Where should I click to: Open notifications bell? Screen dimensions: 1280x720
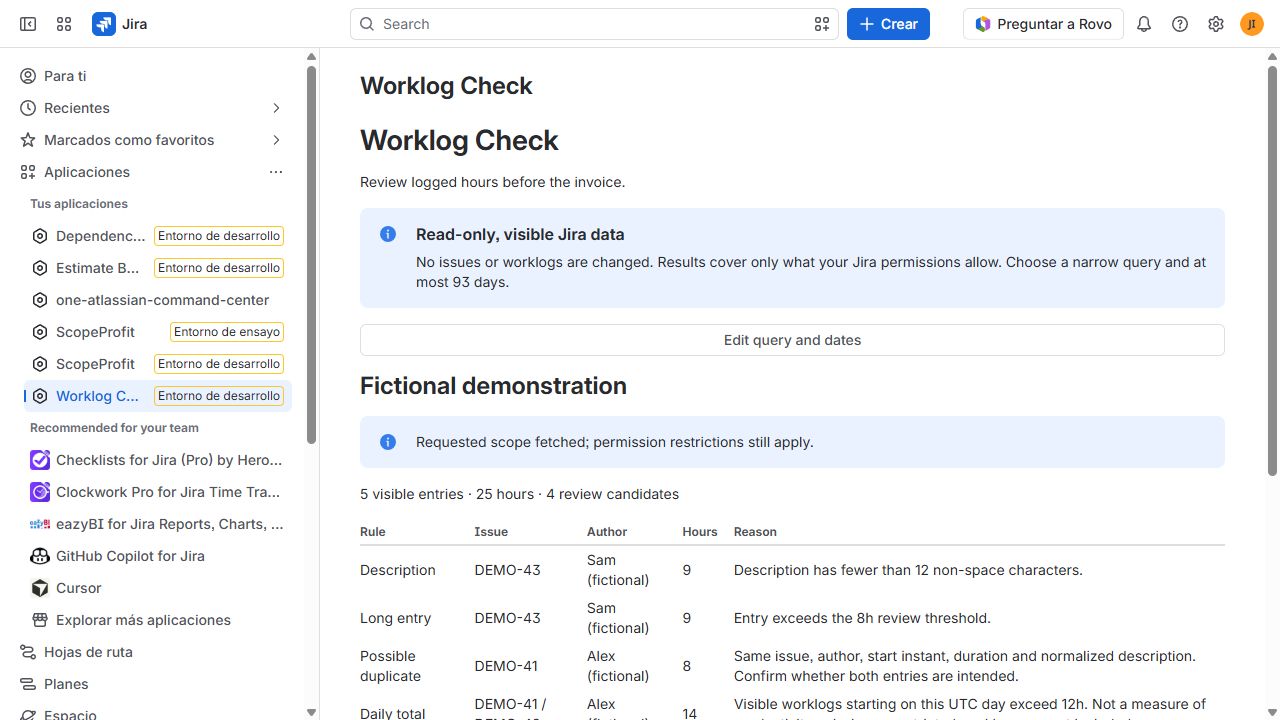pyautogui.click(x=1144, y=24)
